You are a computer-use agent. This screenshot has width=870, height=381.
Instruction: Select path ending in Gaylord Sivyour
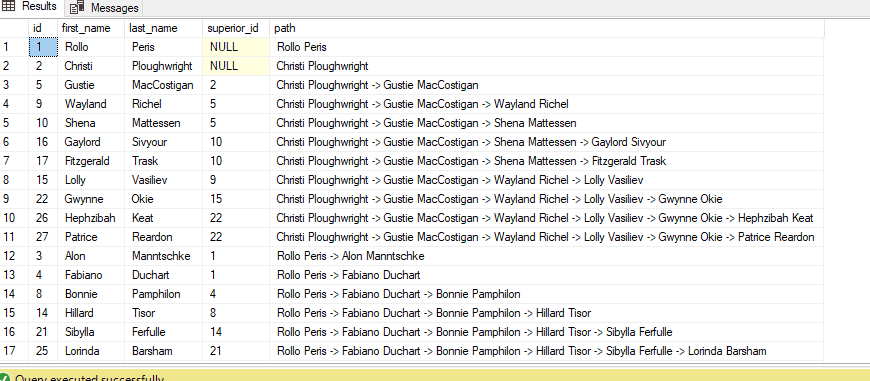tap(547, 142)
